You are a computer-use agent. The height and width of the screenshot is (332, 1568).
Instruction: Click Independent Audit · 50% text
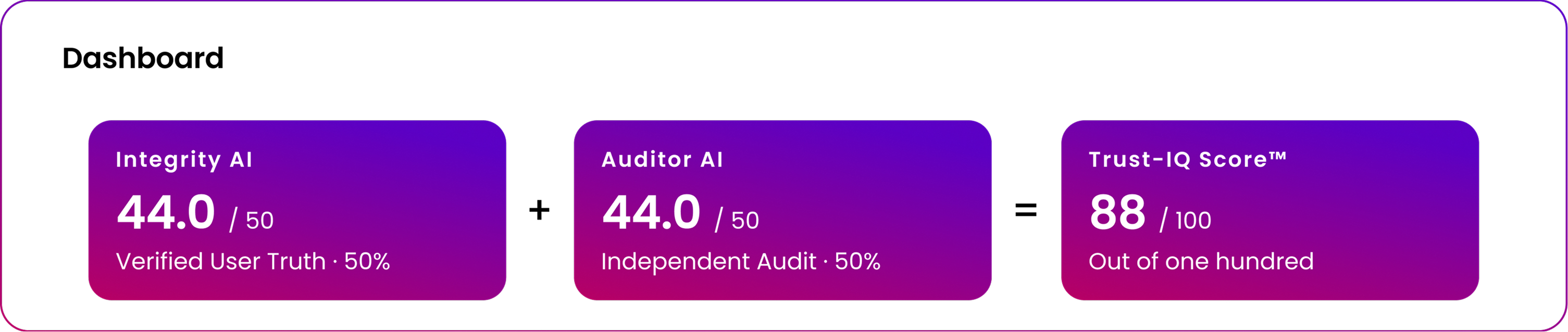click(741, 261)
